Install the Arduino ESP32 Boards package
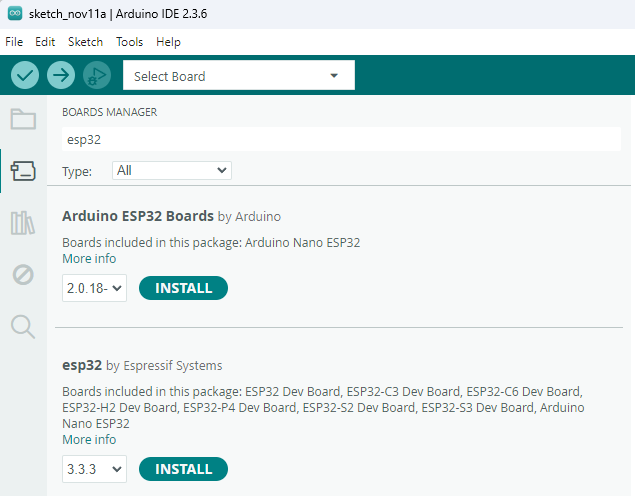635x496 pixels. (x=183, y=288)
